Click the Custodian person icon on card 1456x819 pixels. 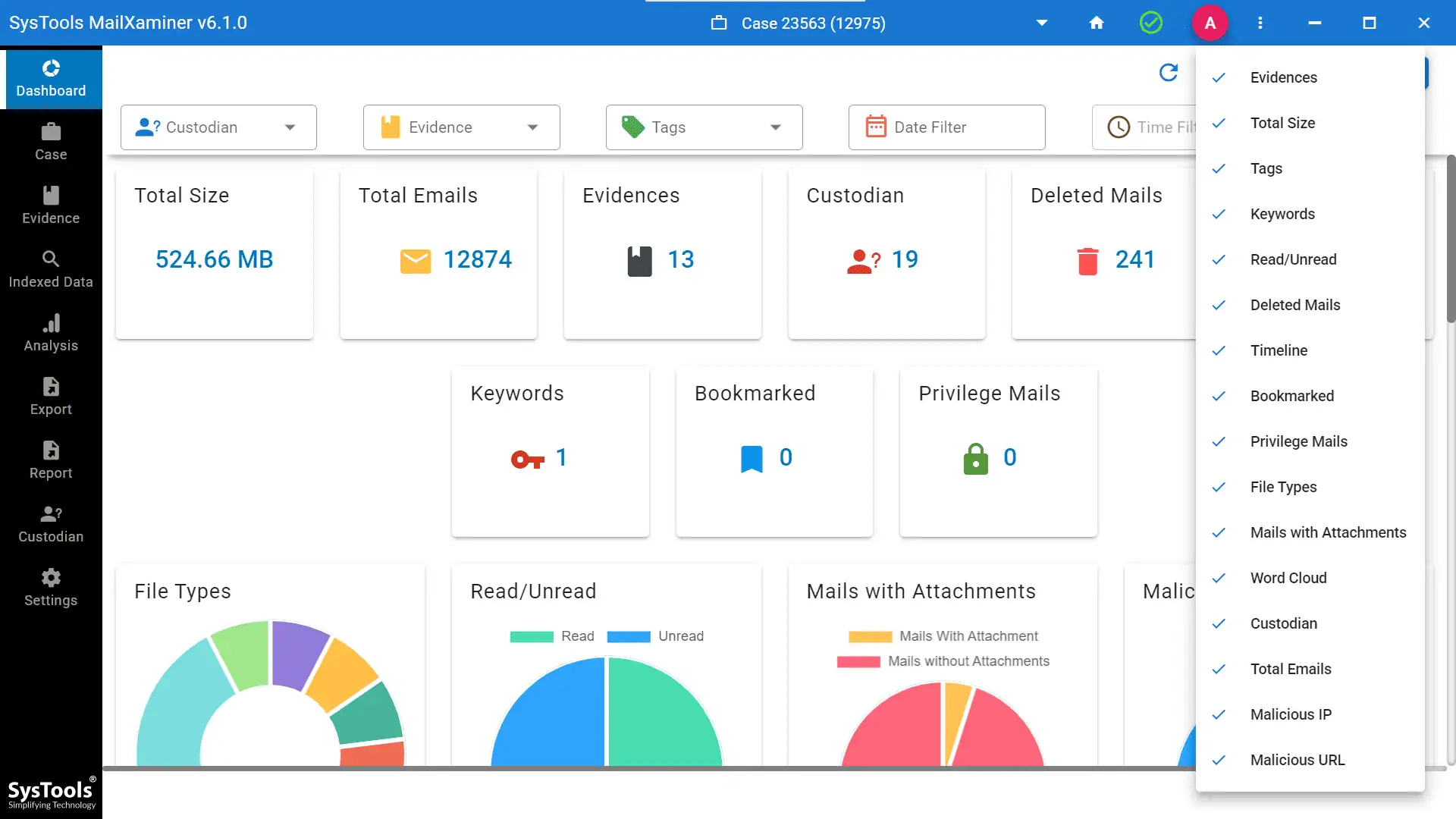point(864,261)
